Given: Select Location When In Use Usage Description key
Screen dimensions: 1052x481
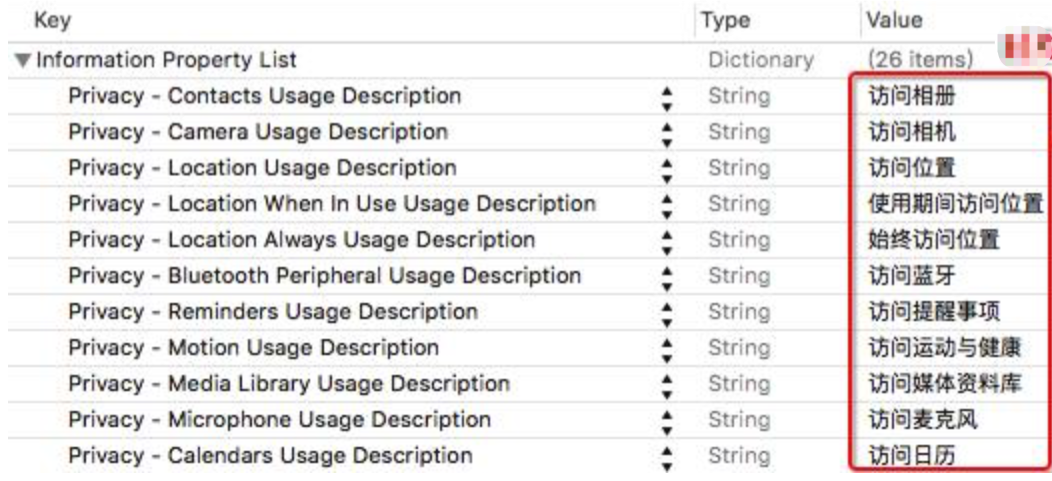Looking at the screenshot, I should (331, 205).
